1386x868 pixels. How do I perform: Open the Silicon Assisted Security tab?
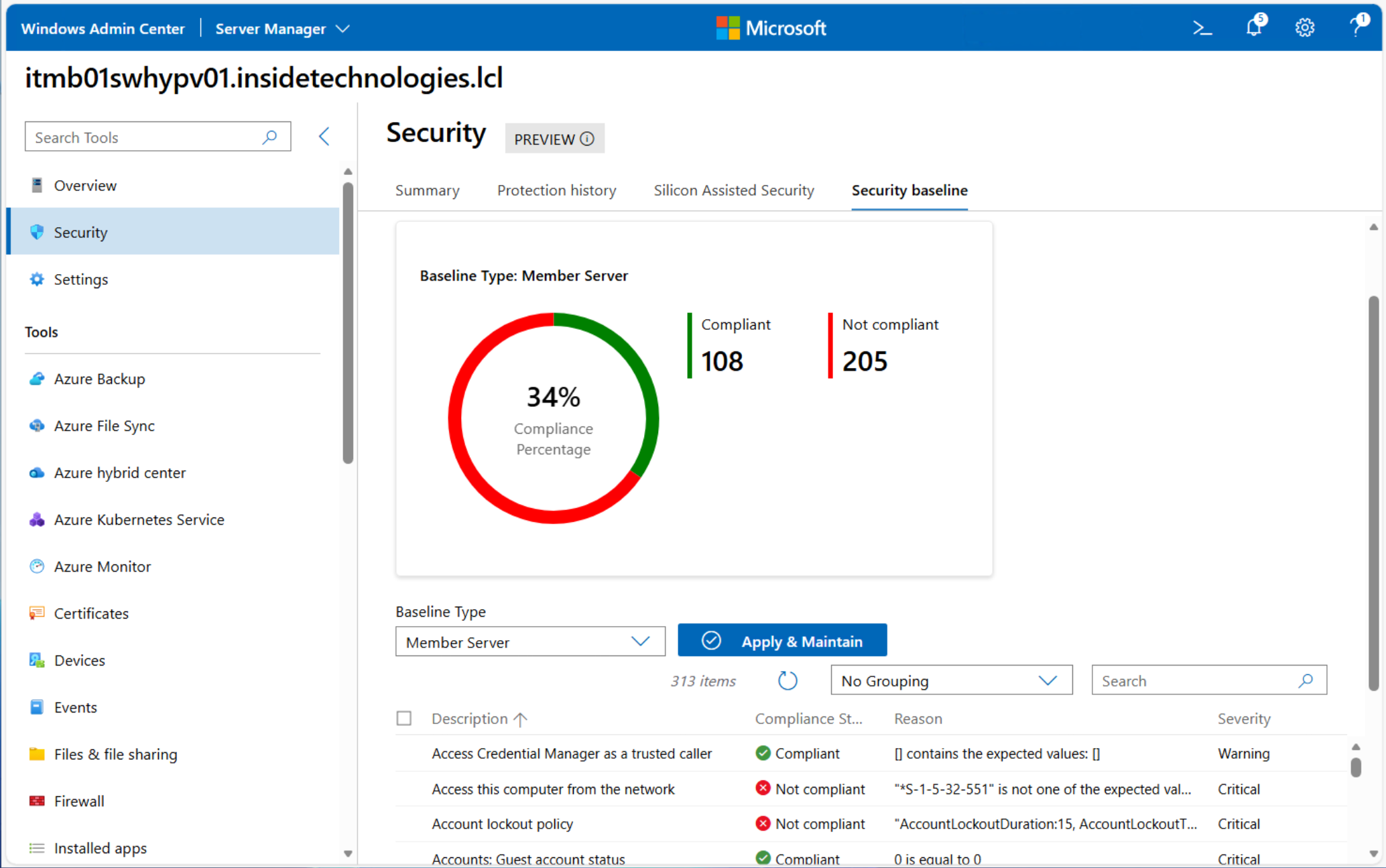click(734, 190)
